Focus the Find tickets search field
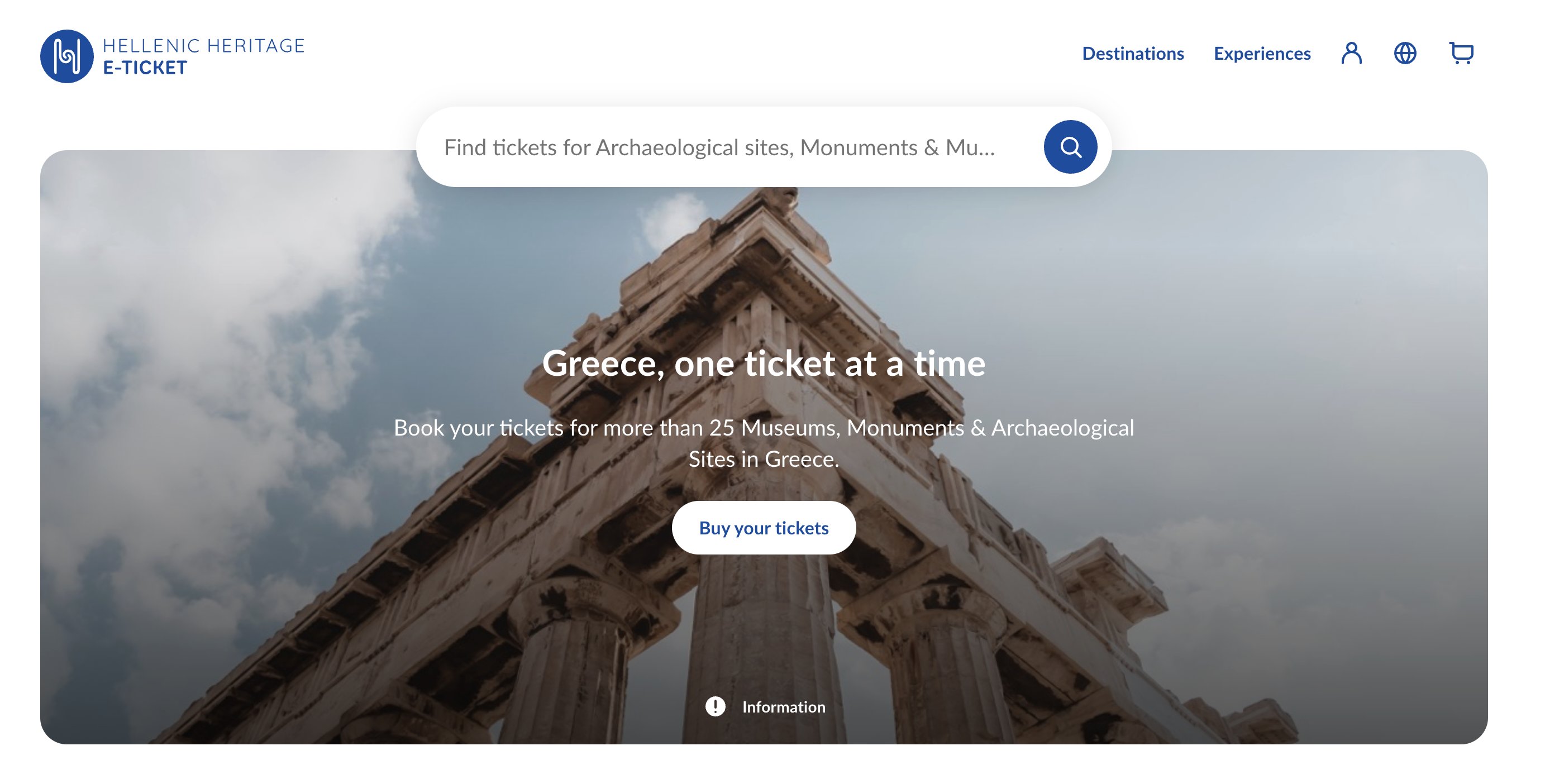This screenshot has height=784, width=1545. (x=720, y=147)
